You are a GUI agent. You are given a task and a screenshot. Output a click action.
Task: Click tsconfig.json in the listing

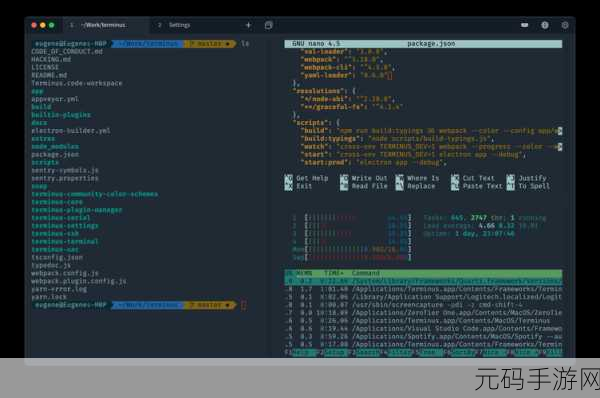pos(57,258)
